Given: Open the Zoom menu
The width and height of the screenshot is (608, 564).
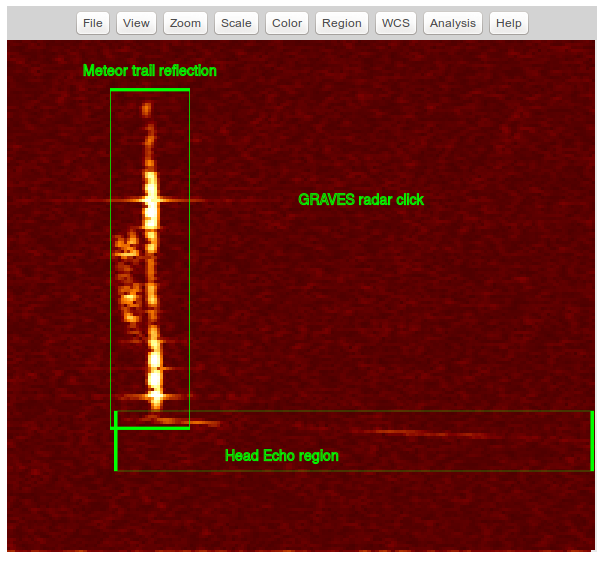Looking at the screenshot, I should 185,23.
